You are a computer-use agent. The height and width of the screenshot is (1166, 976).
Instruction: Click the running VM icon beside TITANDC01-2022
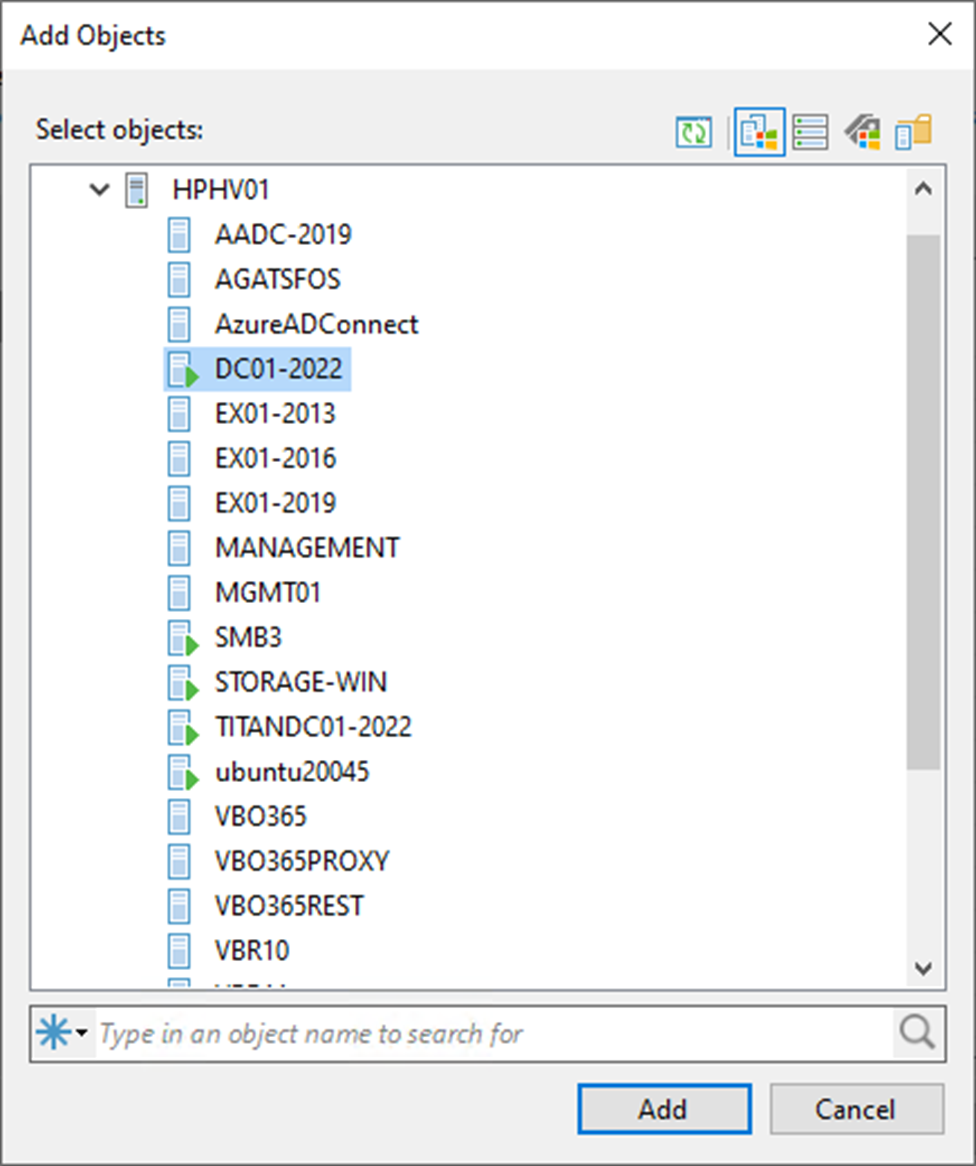(x=180, y=728)
